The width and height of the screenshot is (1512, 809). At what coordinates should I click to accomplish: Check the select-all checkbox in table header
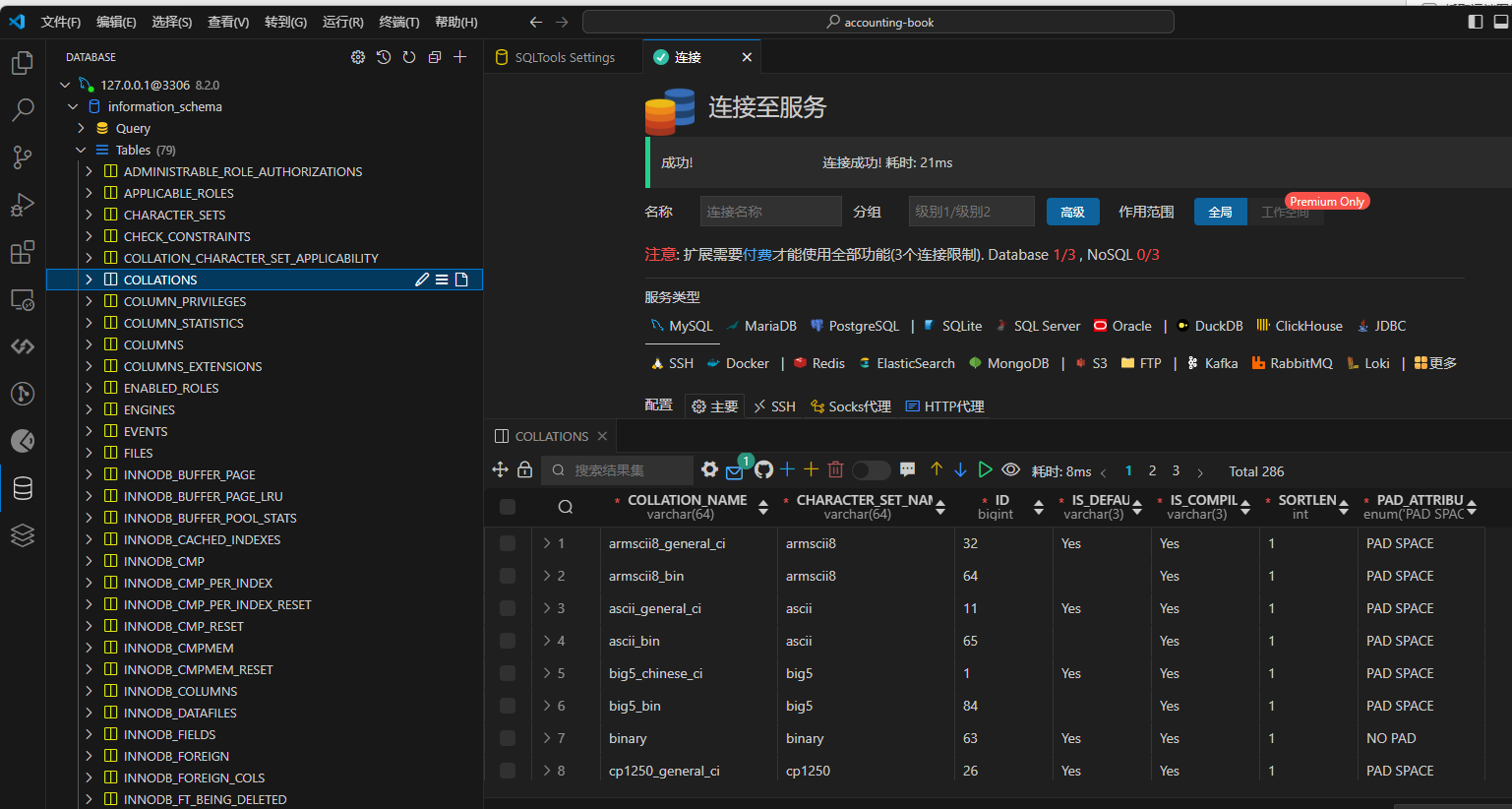click(508, 507)
